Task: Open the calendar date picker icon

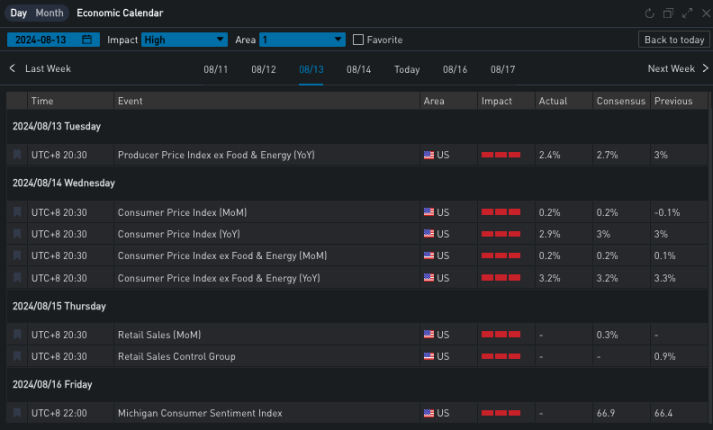Action: click(x=87, y=40)
